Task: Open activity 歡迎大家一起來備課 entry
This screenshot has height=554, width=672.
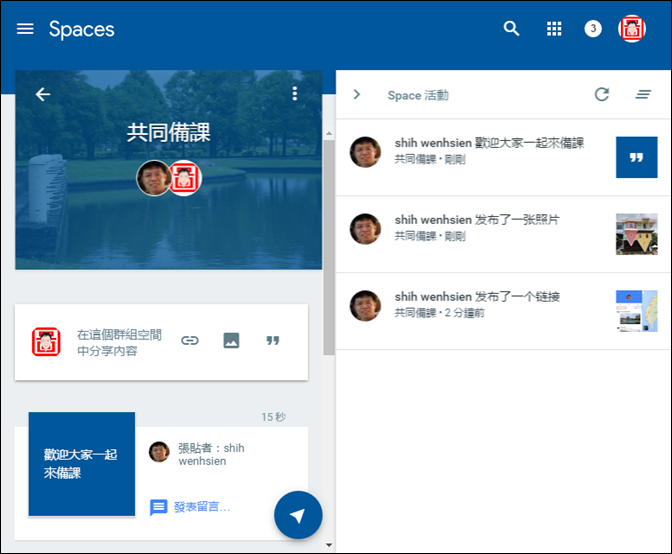Action: (503, 157)
